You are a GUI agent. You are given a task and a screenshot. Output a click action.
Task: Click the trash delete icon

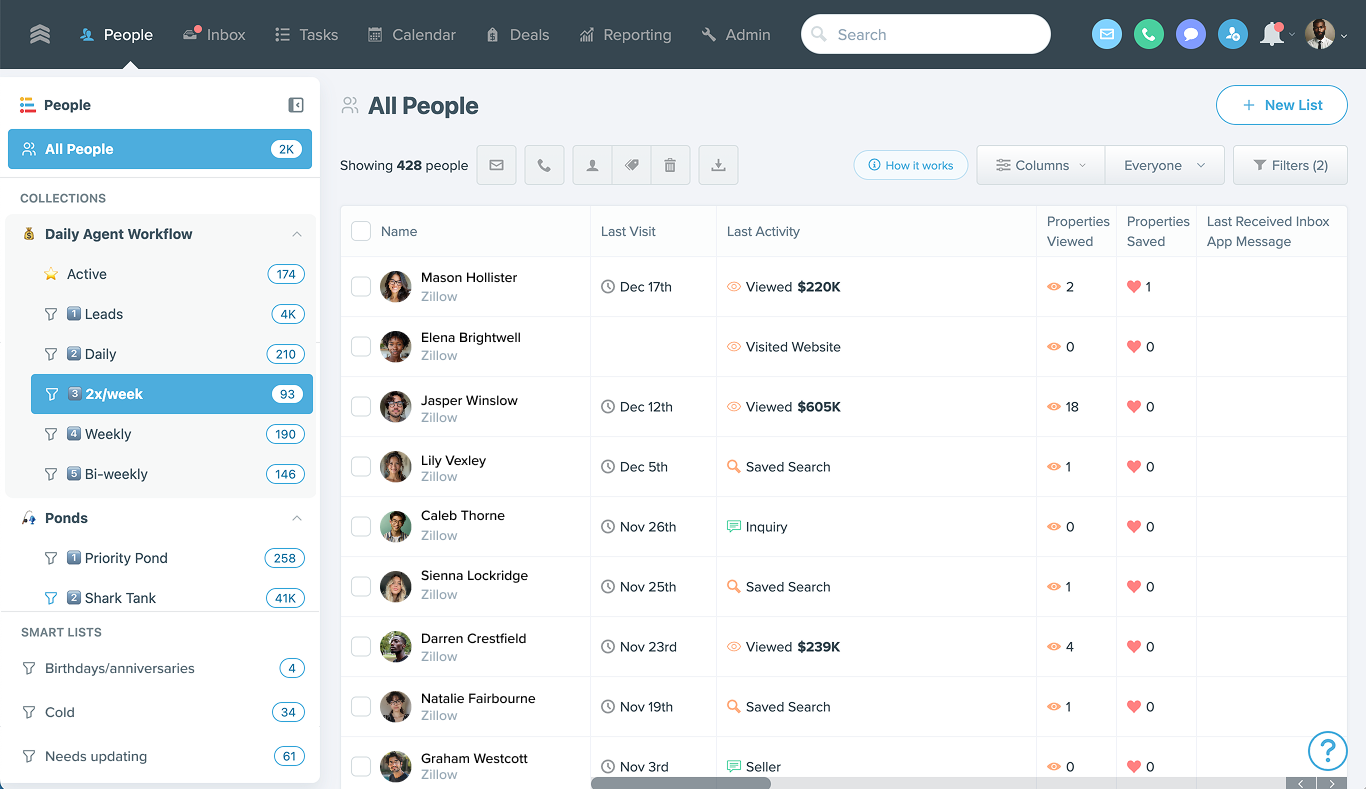pyautogui.click(x=670, y=165)
